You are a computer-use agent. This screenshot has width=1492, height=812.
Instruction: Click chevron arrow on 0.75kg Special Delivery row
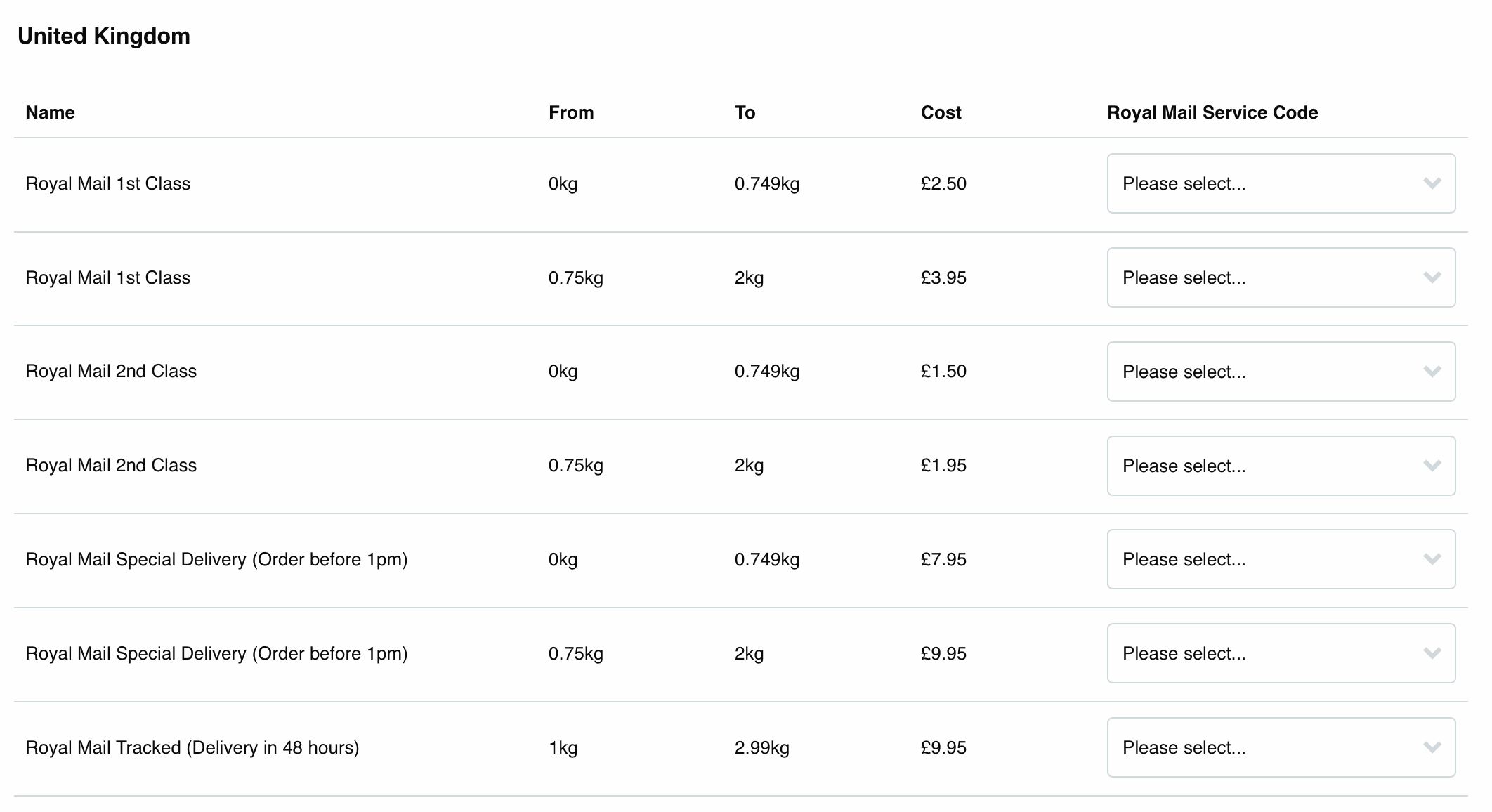point(1432,653)
